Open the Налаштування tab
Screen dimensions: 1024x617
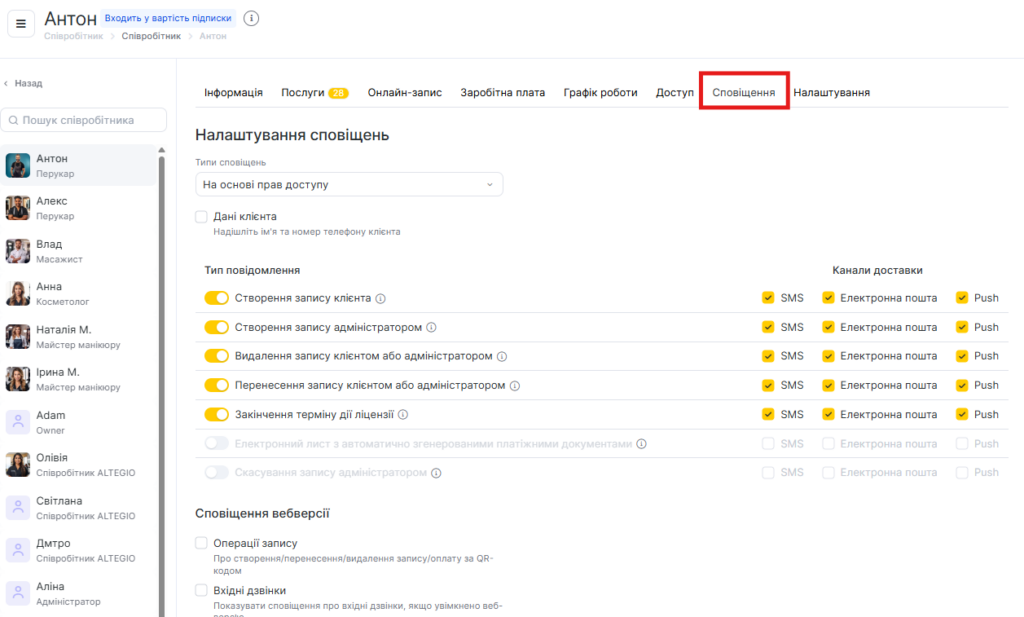[831, 92]
